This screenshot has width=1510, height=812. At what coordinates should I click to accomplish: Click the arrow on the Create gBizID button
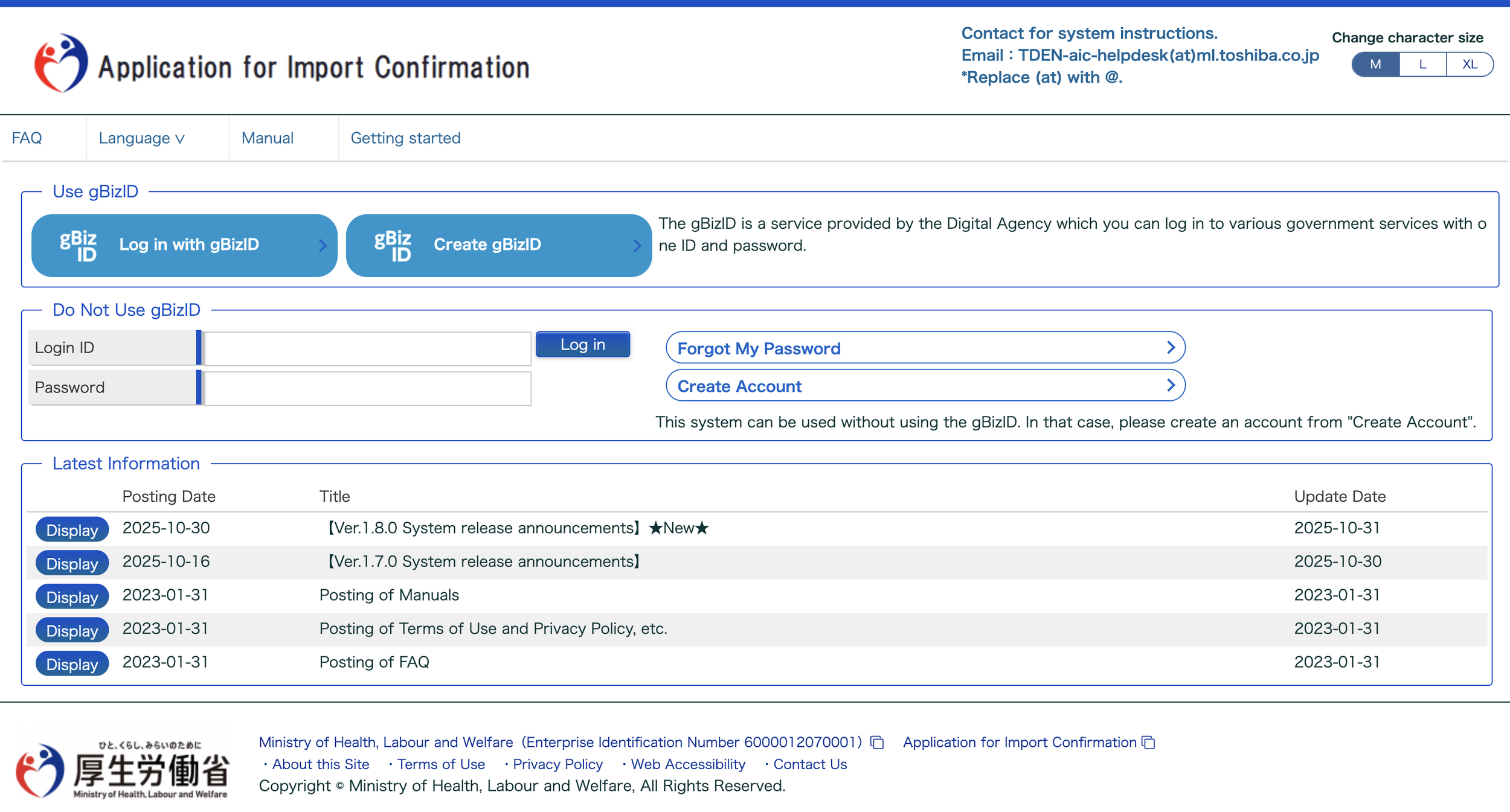(637, 246)
